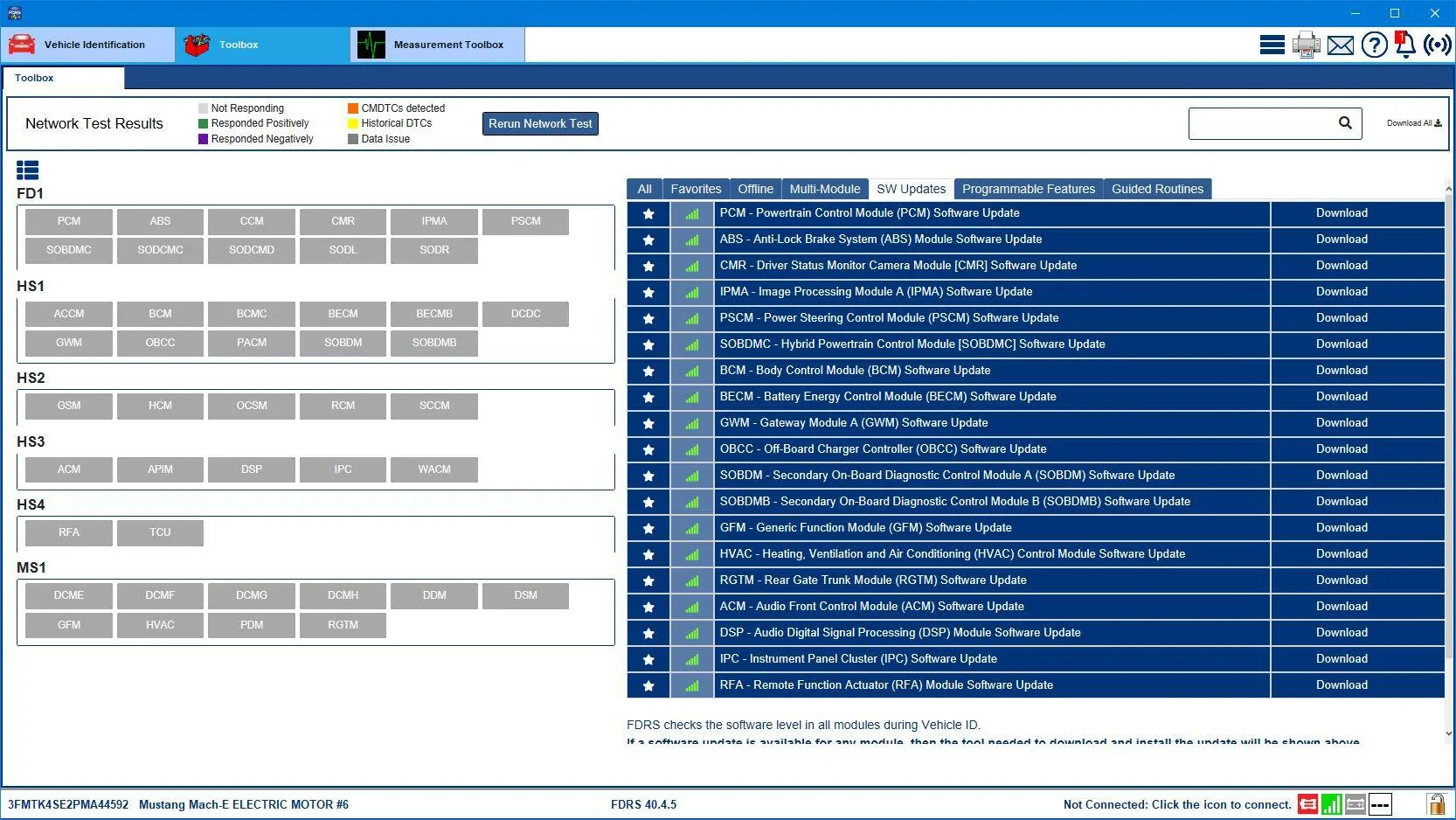The height and width of the screenshot is (820, 1456).
Task: Click the gray device icon in status bar
Action: 1355,804
